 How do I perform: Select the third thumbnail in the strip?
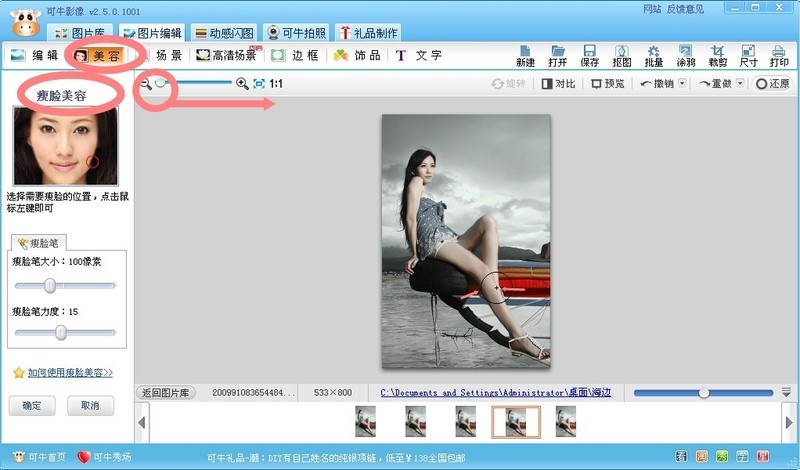point(465,422)
